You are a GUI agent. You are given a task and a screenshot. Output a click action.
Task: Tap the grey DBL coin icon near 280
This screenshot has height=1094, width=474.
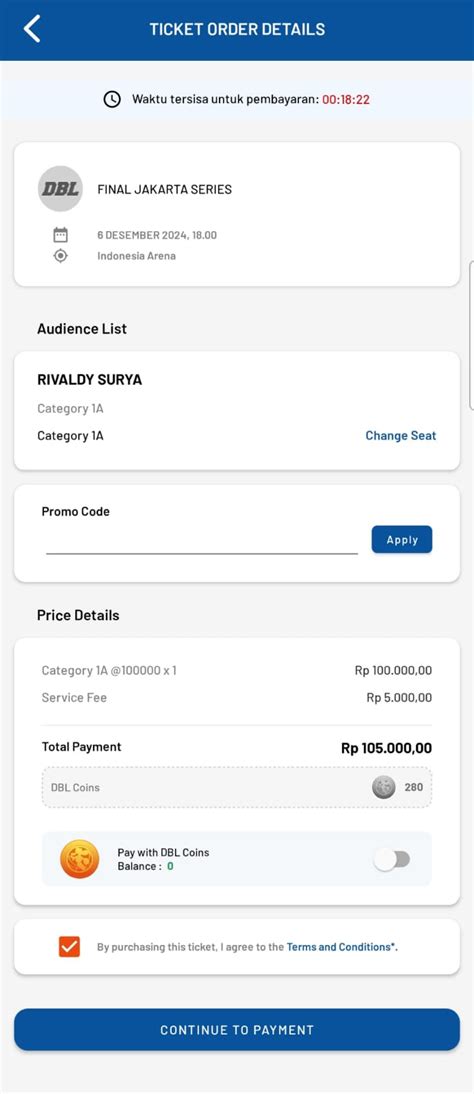[383, 787]
